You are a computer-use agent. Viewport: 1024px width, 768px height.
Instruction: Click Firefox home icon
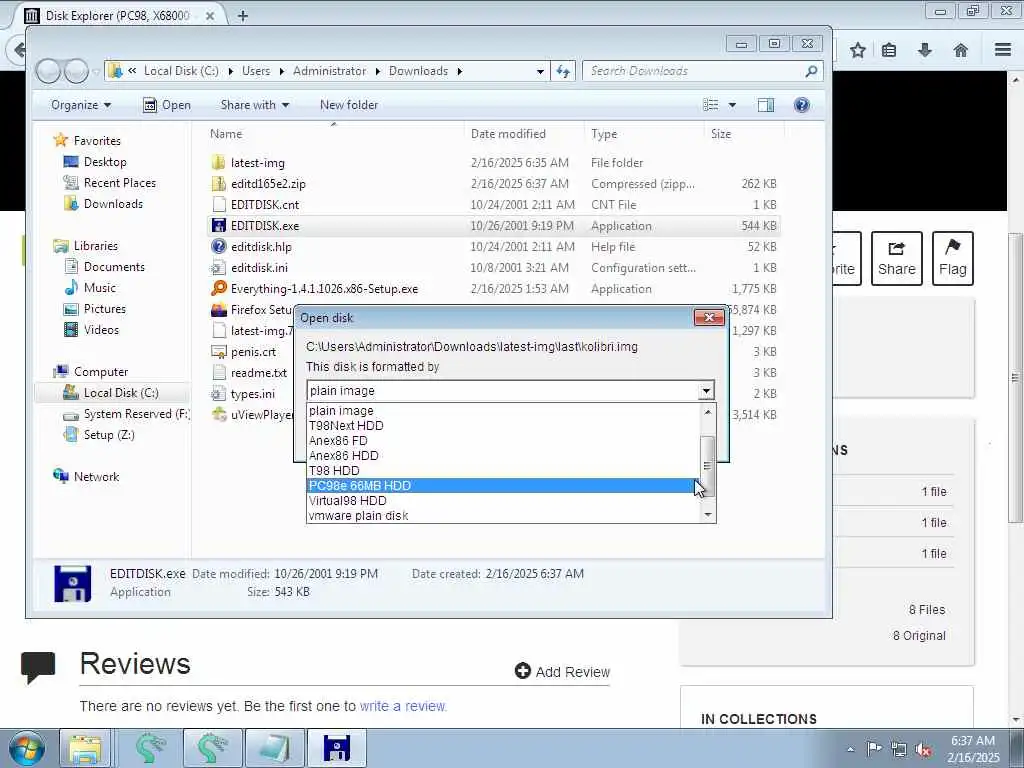(x=961, y=50)
